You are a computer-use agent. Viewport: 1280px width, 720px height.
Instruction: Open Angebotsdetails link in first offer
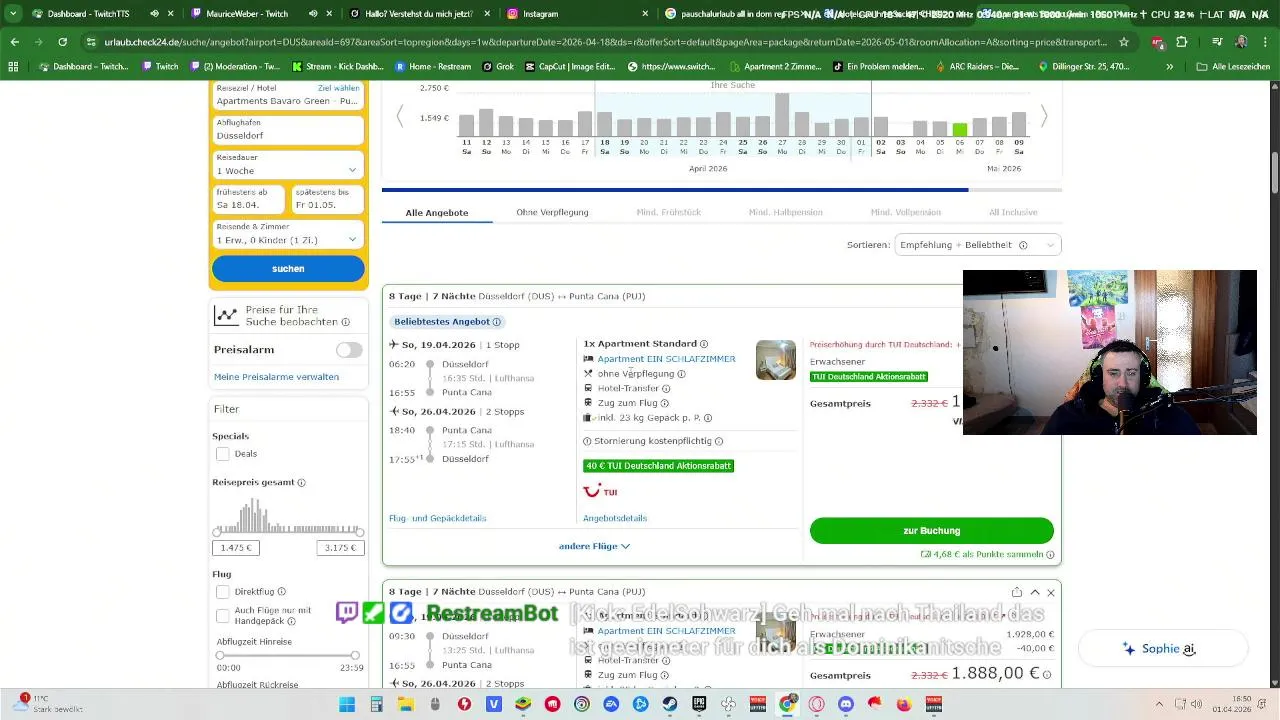tap(615, 518)
